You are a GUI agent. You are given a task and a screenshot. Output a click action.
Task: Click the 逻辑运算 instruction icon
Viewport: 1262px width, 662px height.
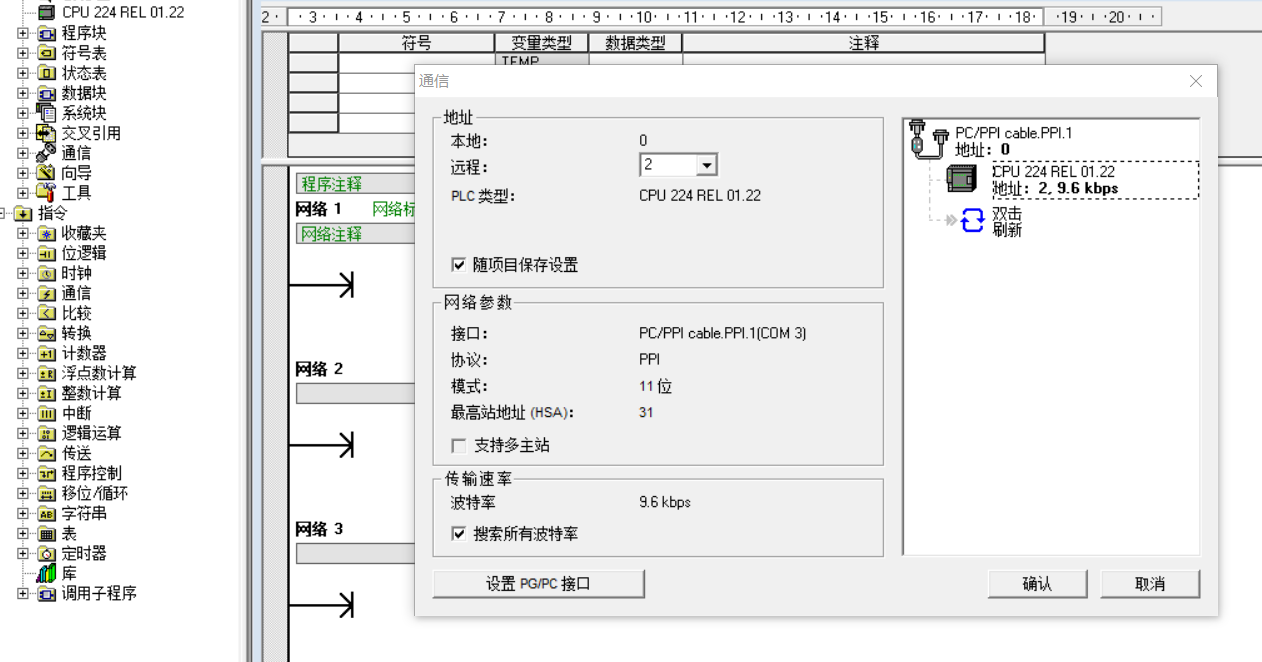[x=46, y=433]
